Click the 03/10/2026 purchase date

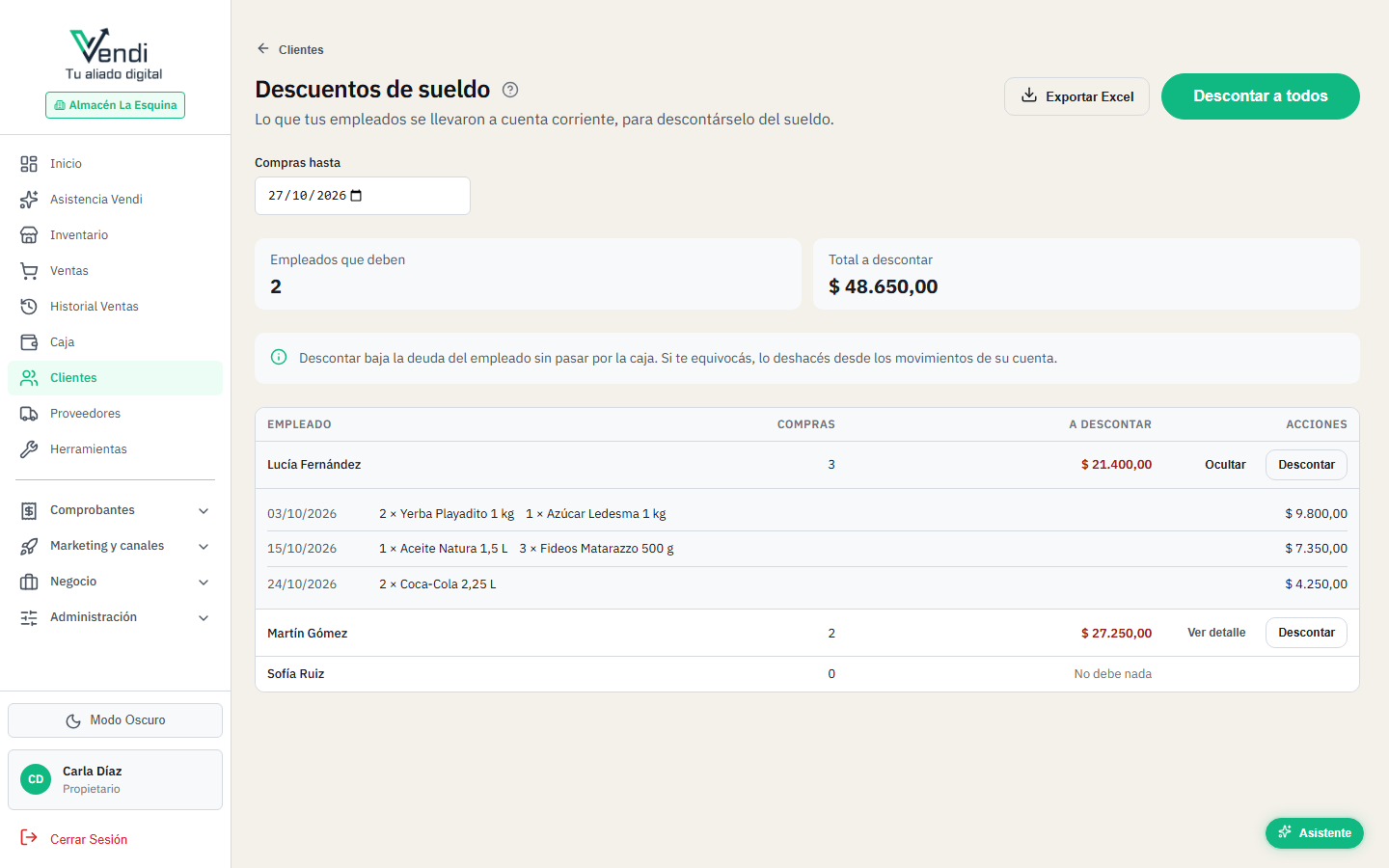pyautogui.click(x=302, y=514)
